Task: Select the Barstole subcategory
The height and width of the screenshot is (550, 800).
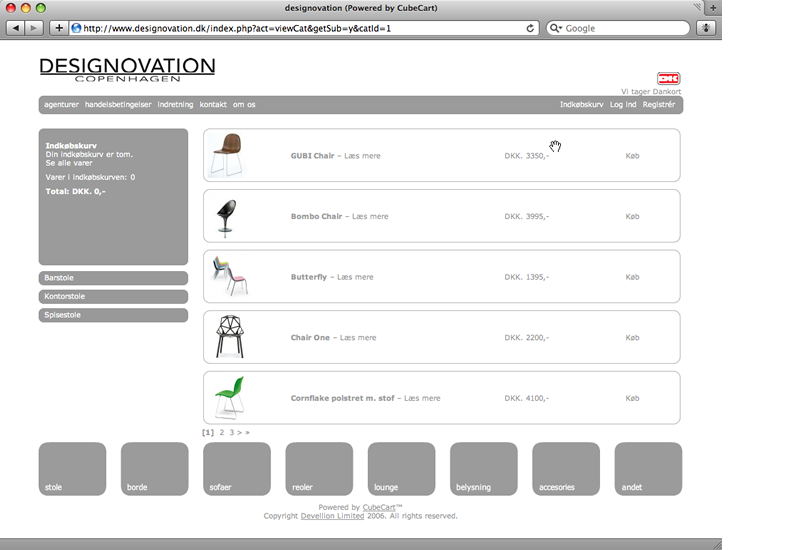Action: [113, 278]
